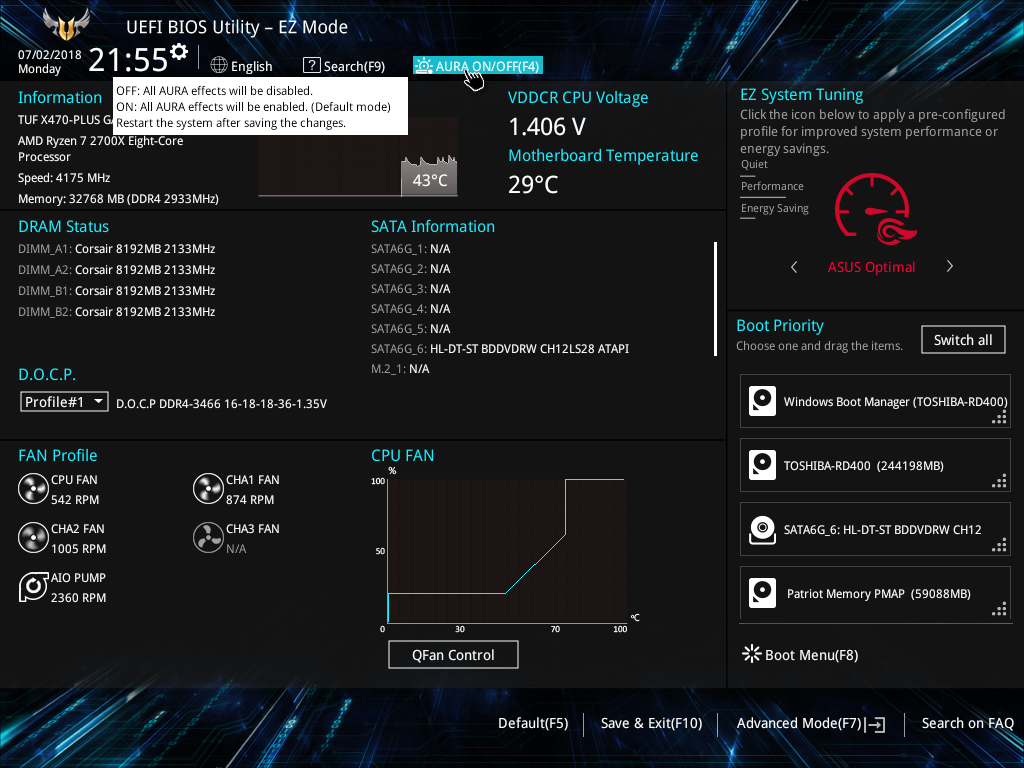
Task: Click SATA6G_1: N/A row
Action: [411, 249]
